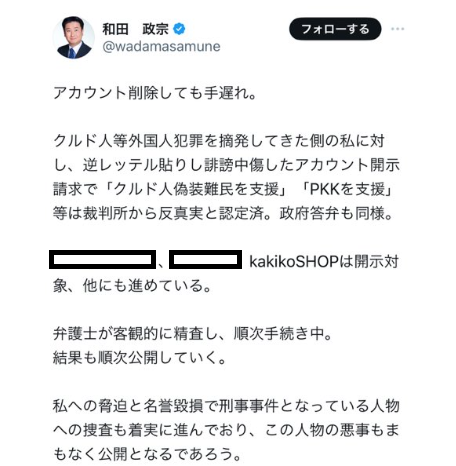Click the second shorter redacted box
The height and width of the screenshot is (466, 456).
pyautogui.click(x=205, y=259)
